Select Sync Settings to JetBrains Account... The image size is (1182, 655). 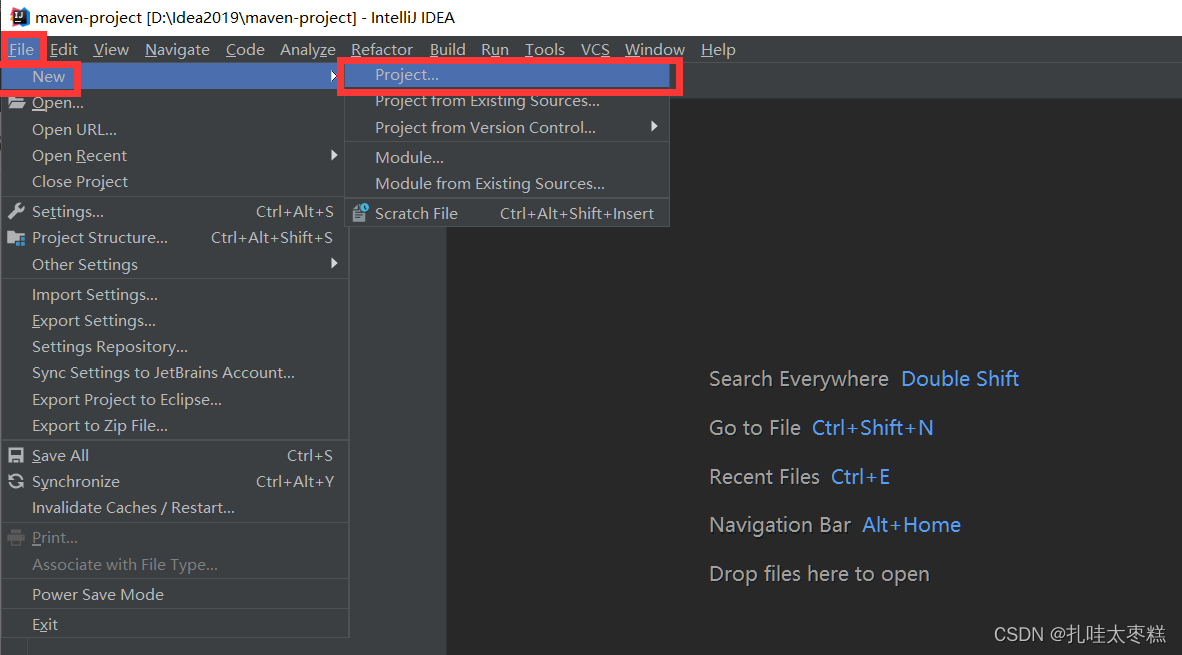tap(175, 372)
